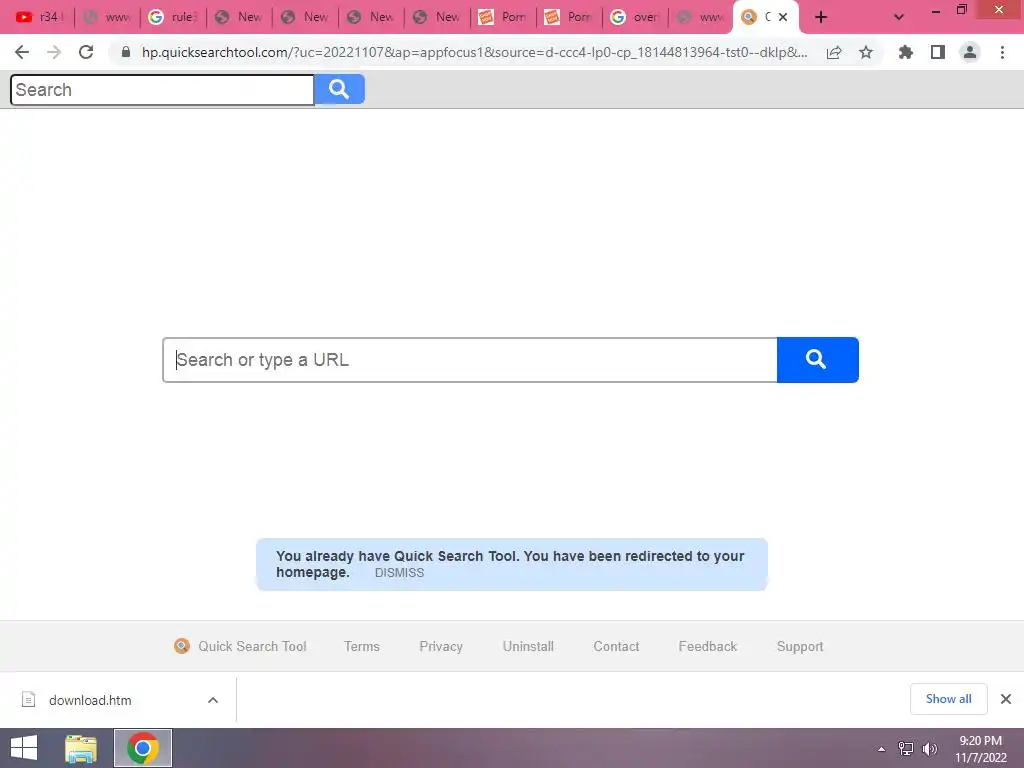Click the small top-left Search field
The width and height of the screenshot is (1024, 768).
coord(162,89)
